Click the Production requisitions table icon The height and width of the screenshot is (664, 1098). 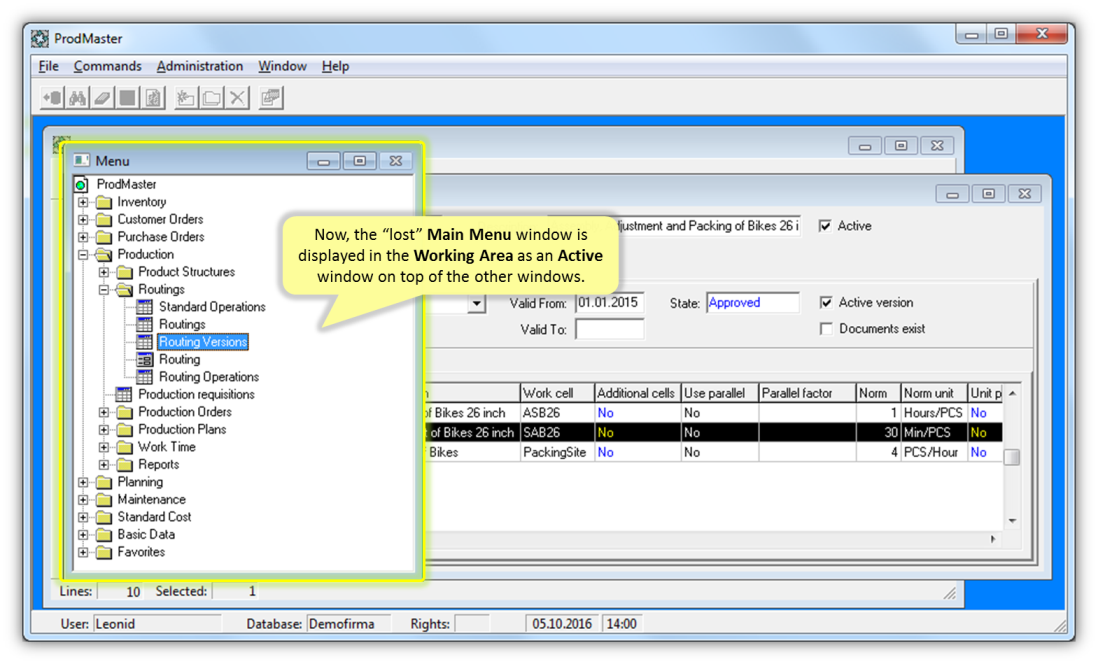click(123, 394)
